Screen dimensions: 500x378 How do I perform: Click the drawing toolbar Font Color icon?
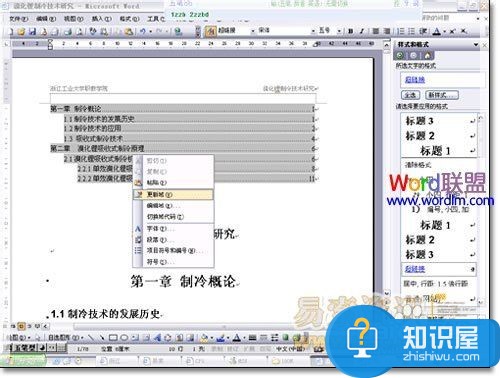(x=237, y=338)
